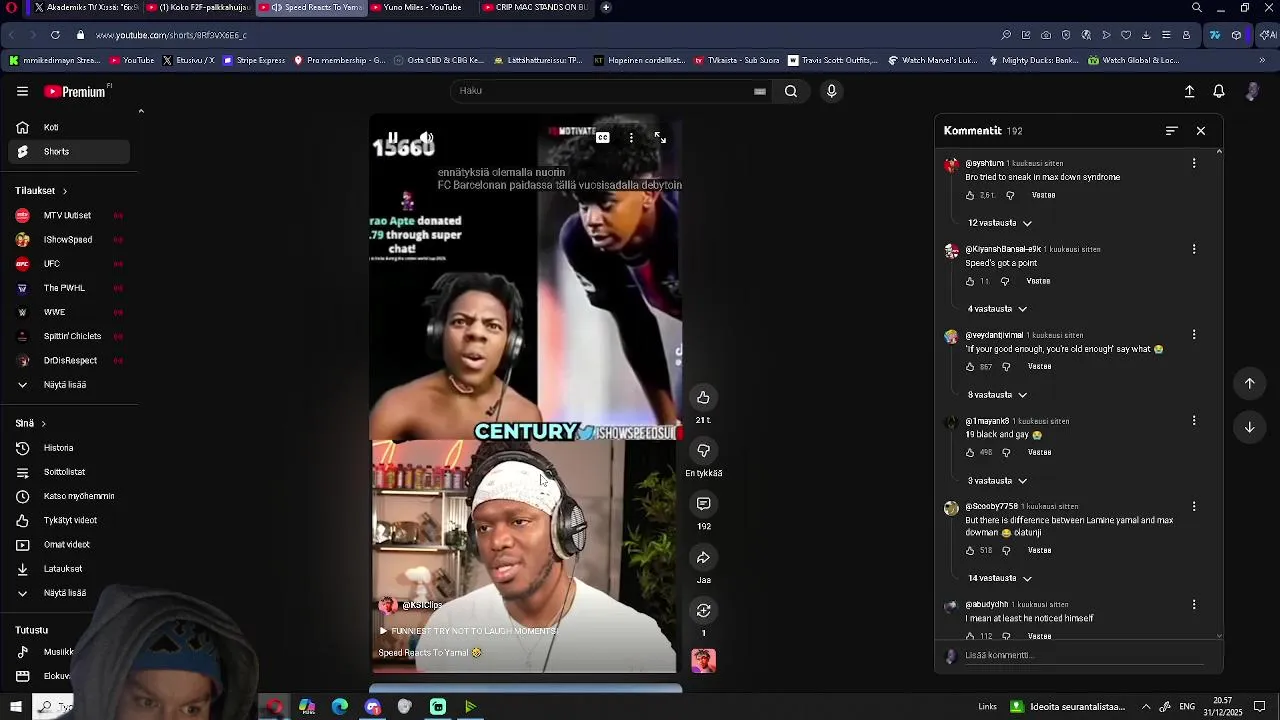Open the comment sort order menu

click(x=1172, y=131)
